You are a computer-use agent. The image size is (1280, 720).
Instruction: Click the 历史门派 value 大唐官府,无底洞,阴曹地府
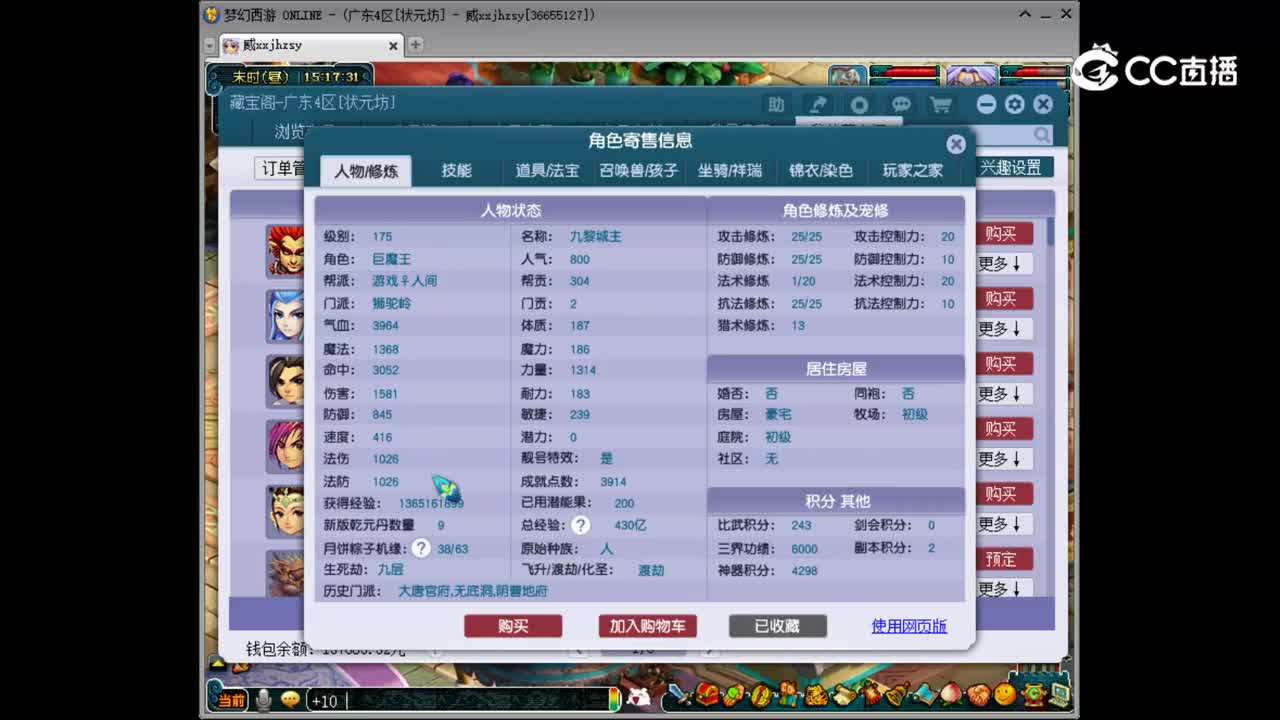[472, 591]
